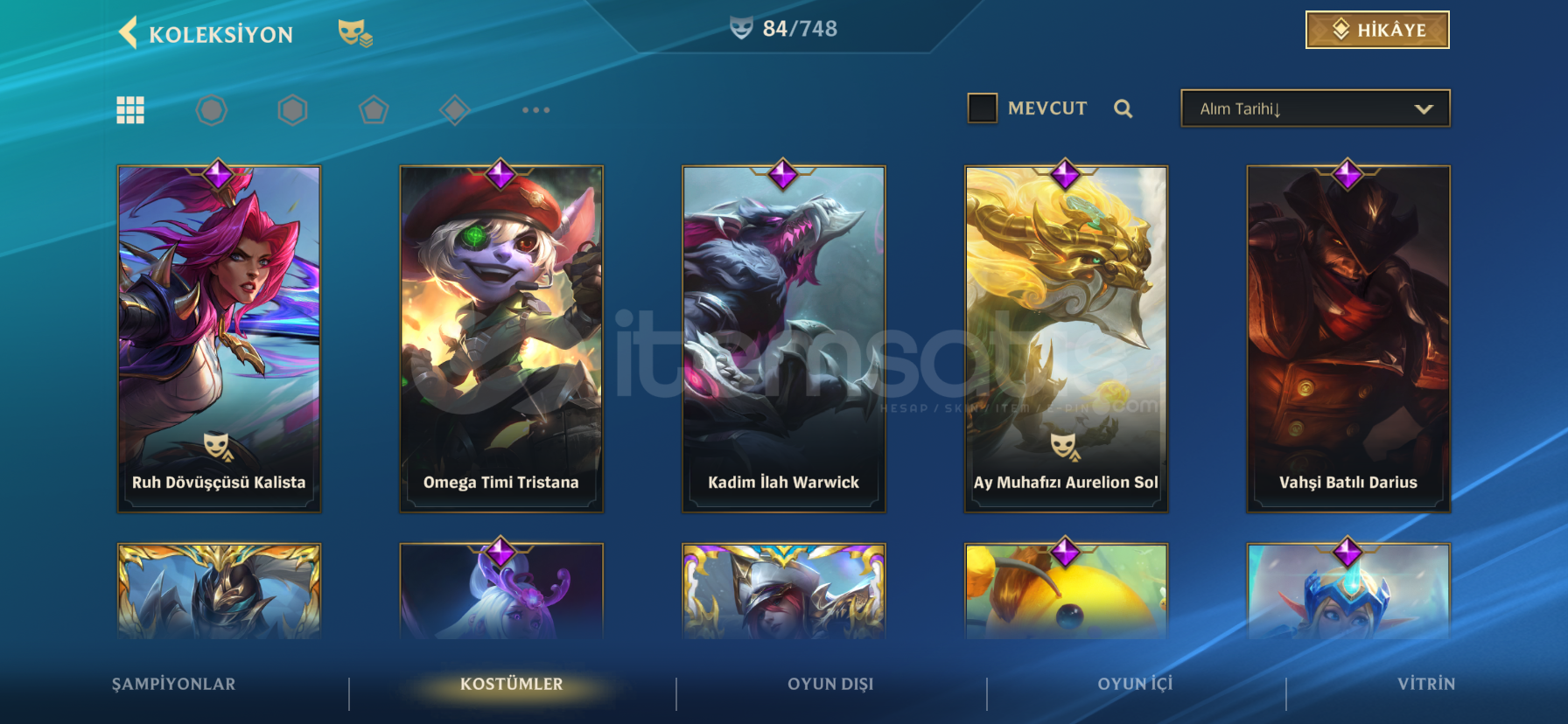Show more filters with three dots
Viewport: 1568px width, 724px height.
[x=535, y=110]
